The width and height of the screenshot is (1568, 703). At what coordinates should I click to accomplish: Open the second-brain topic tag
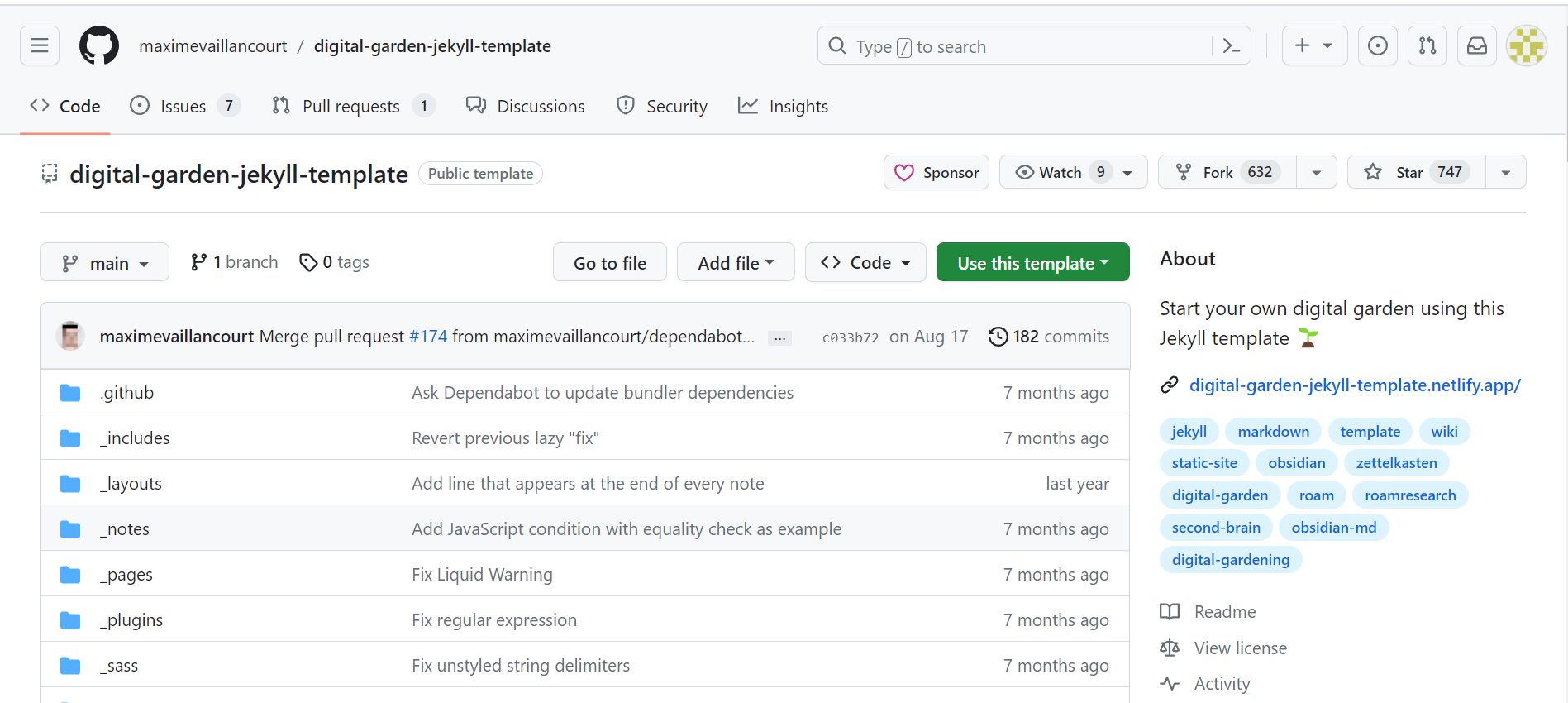1216,528
